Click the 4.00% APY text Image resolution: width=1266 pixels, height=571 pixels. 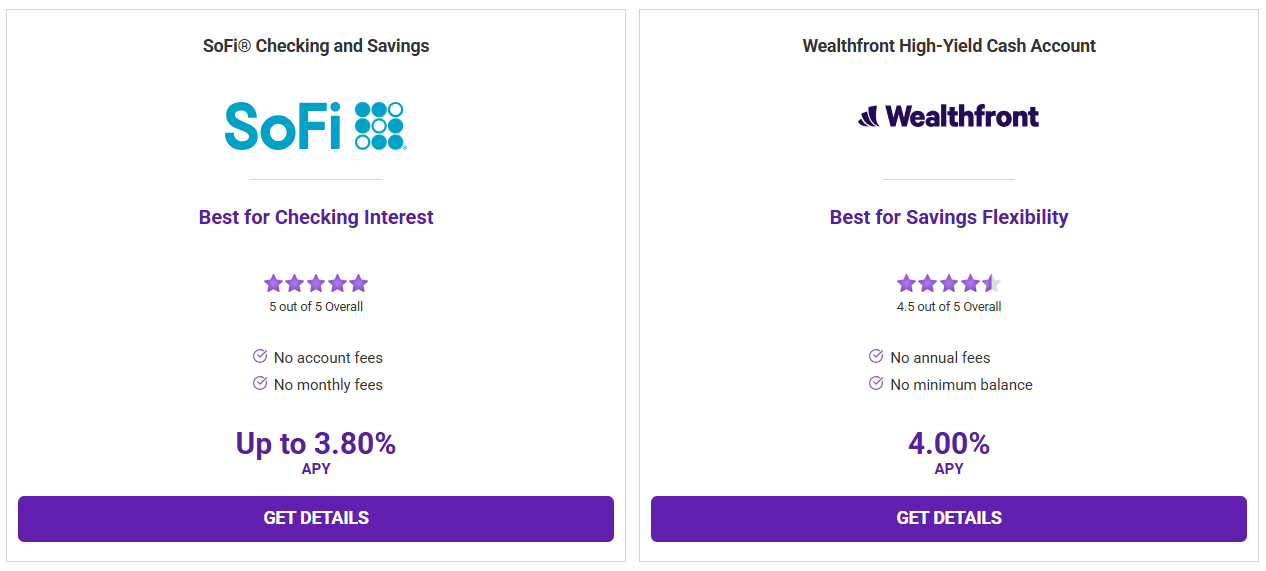(949, 452)
